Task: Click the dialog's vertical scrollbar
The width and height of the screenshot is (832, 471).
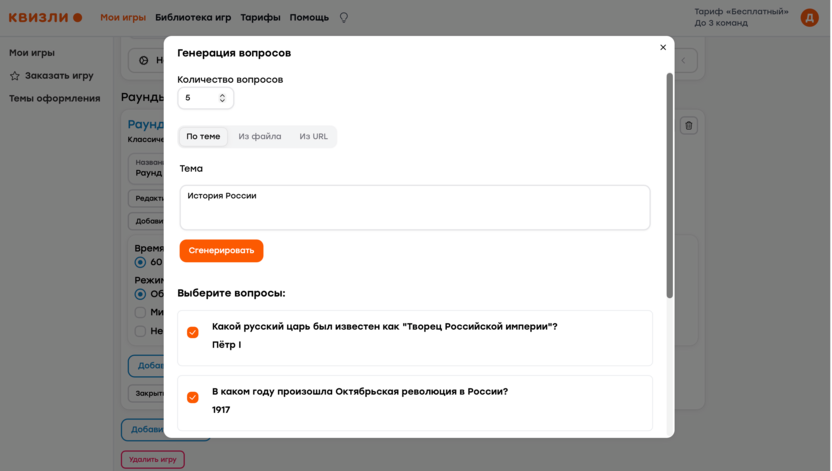Action: click(670, 185)
